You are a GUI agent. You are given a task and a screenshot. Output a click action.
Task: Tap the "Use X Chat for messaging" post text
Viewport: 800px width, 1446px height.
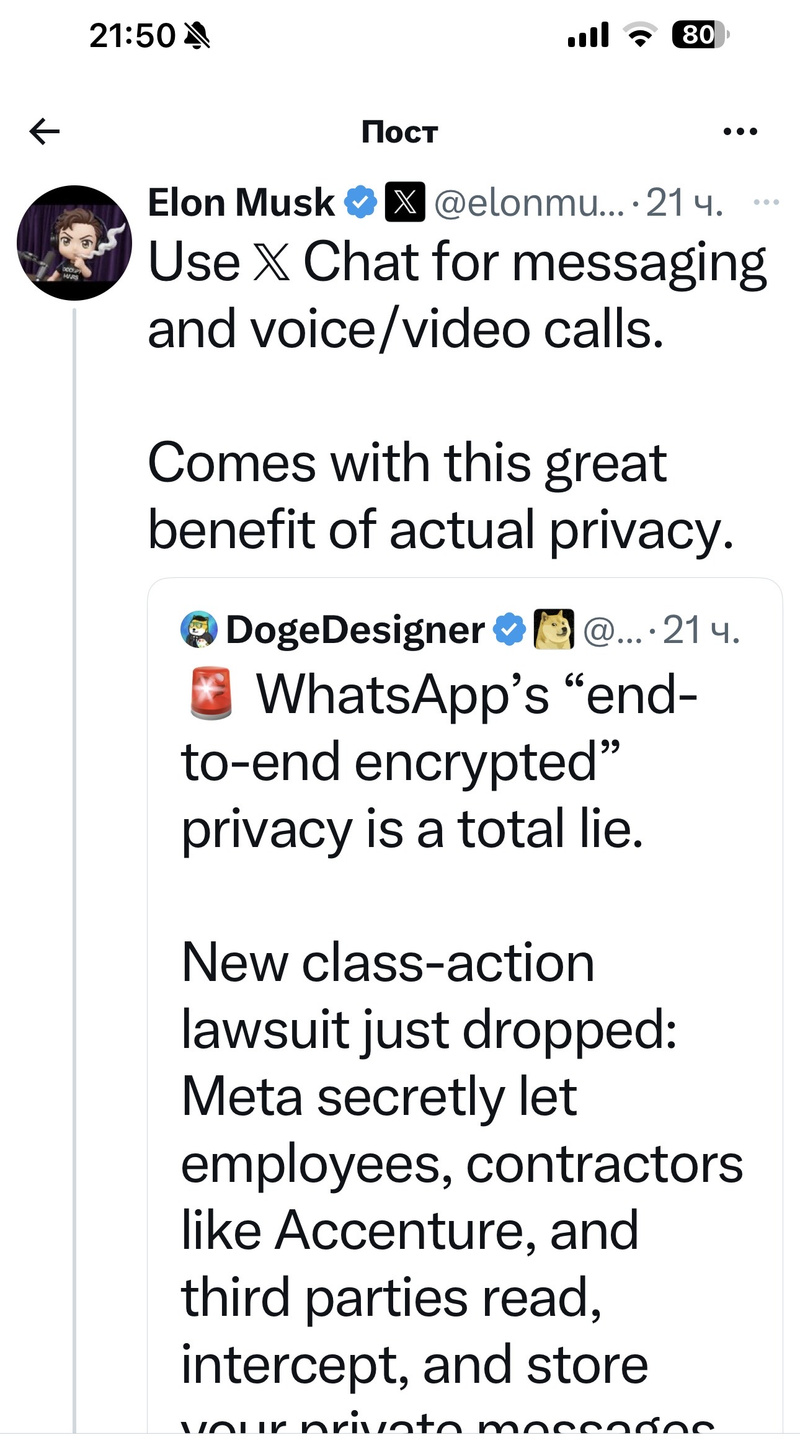tap(456, 296)
